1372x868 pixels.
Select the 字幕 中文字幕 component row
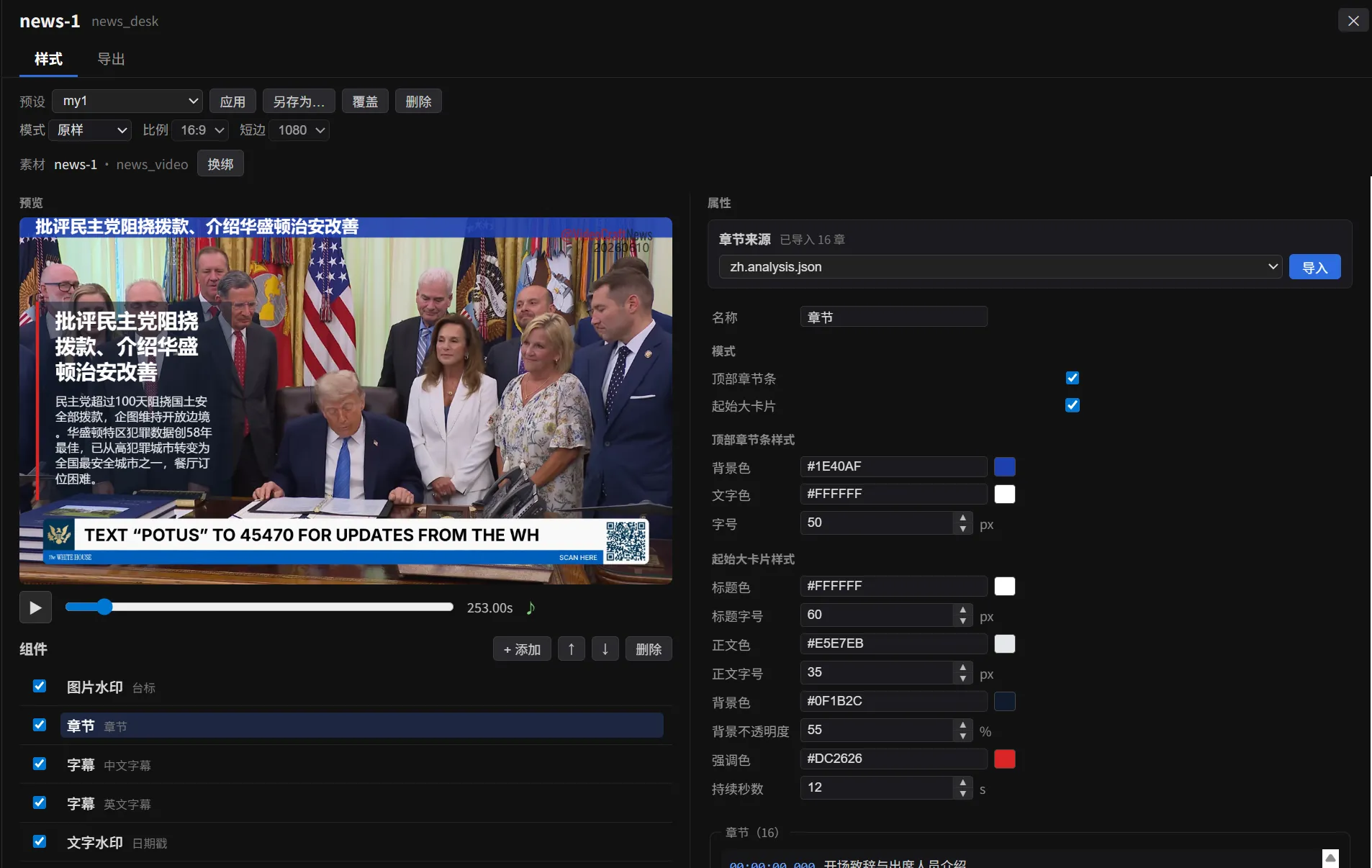coord(346,764)
